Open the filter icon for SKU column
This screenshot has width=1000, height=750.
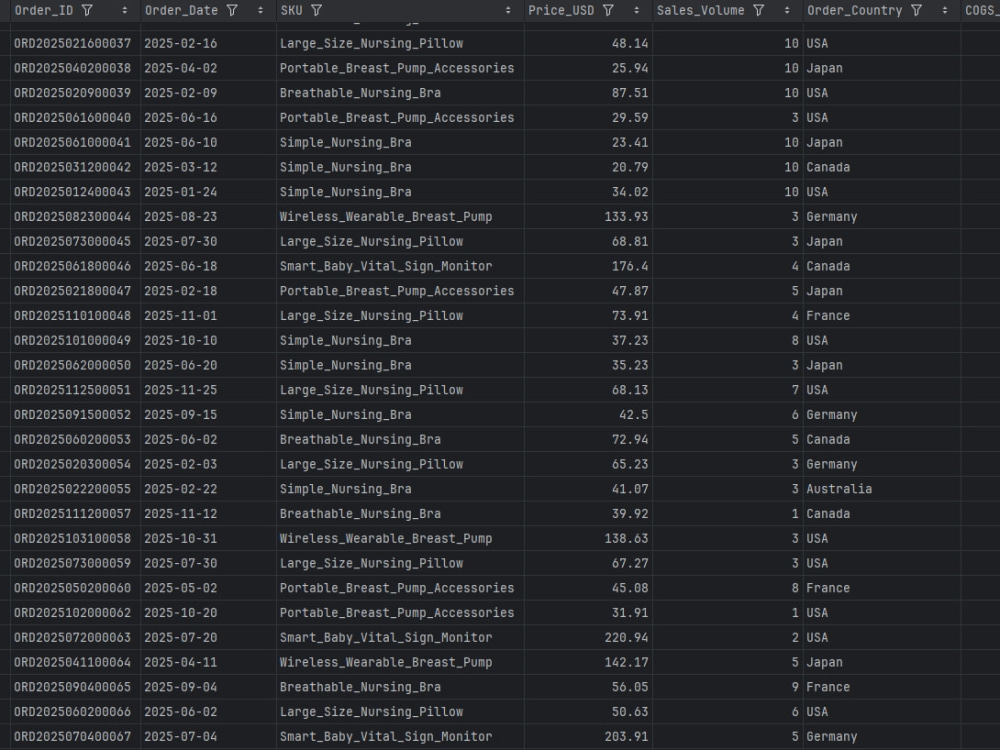coord(316,10)
